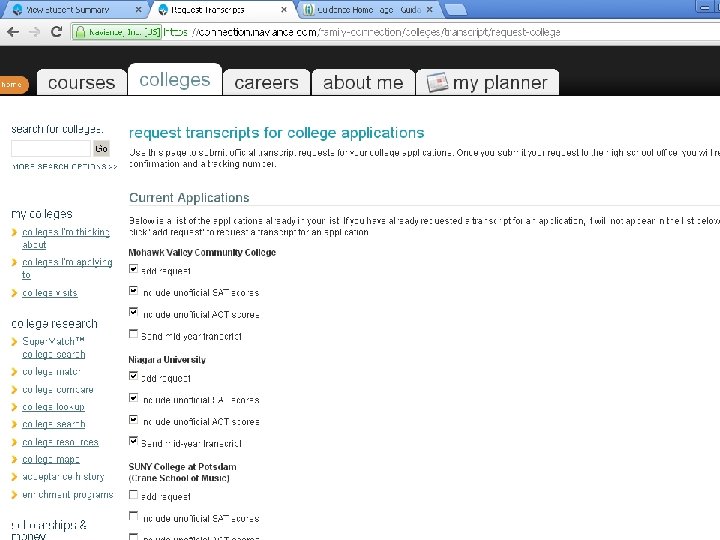Click arrow bullet beside college lookup
This screenshot has height=540, width=720.
[14, 407]
